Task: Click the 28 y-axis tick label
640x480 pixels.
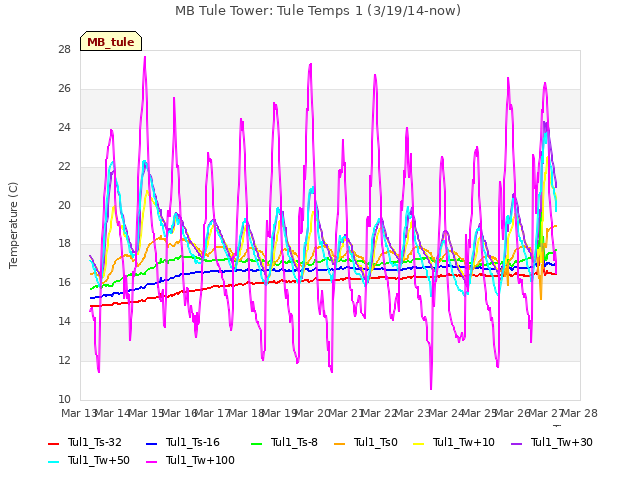Action: (64, 50)
